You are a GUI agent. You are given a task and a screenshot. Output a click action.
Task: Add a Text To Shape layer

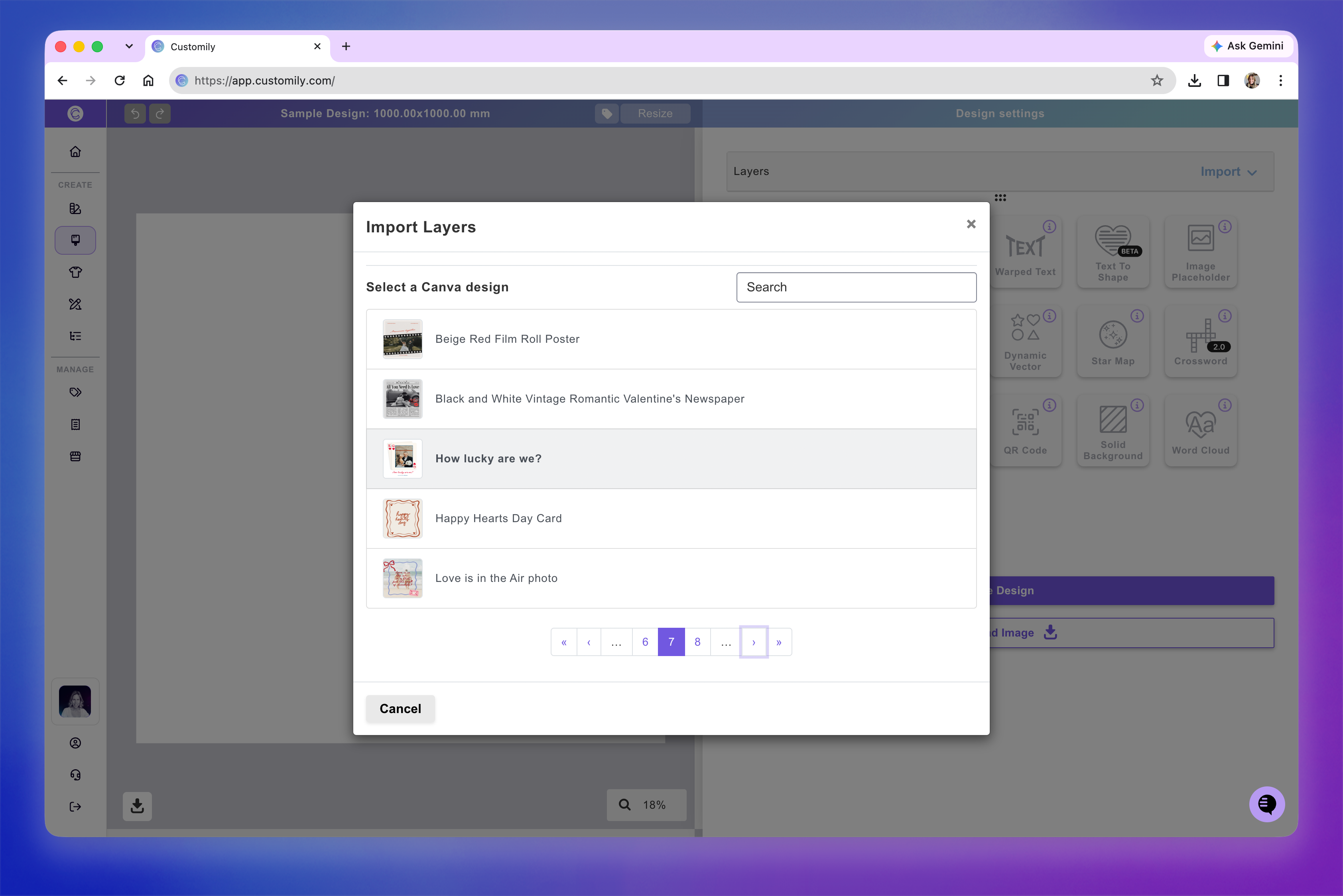[1113, 252]
